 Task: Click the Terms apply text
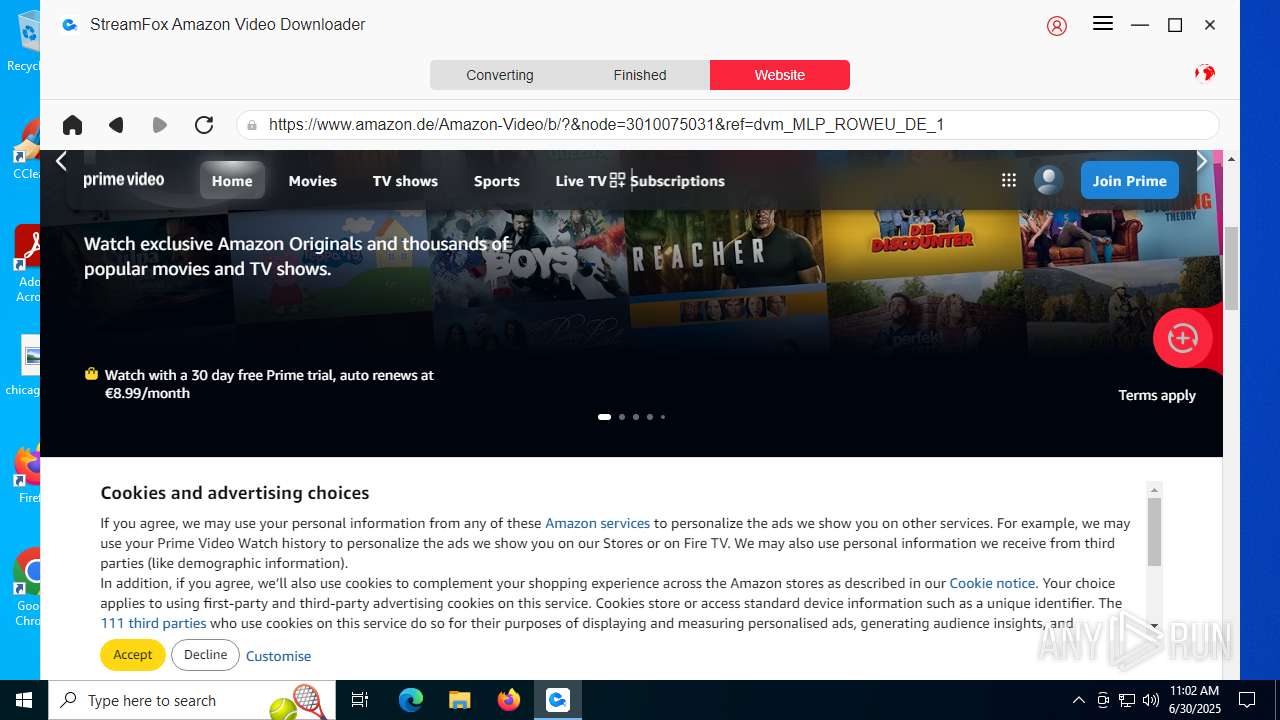click(1157, 395)
